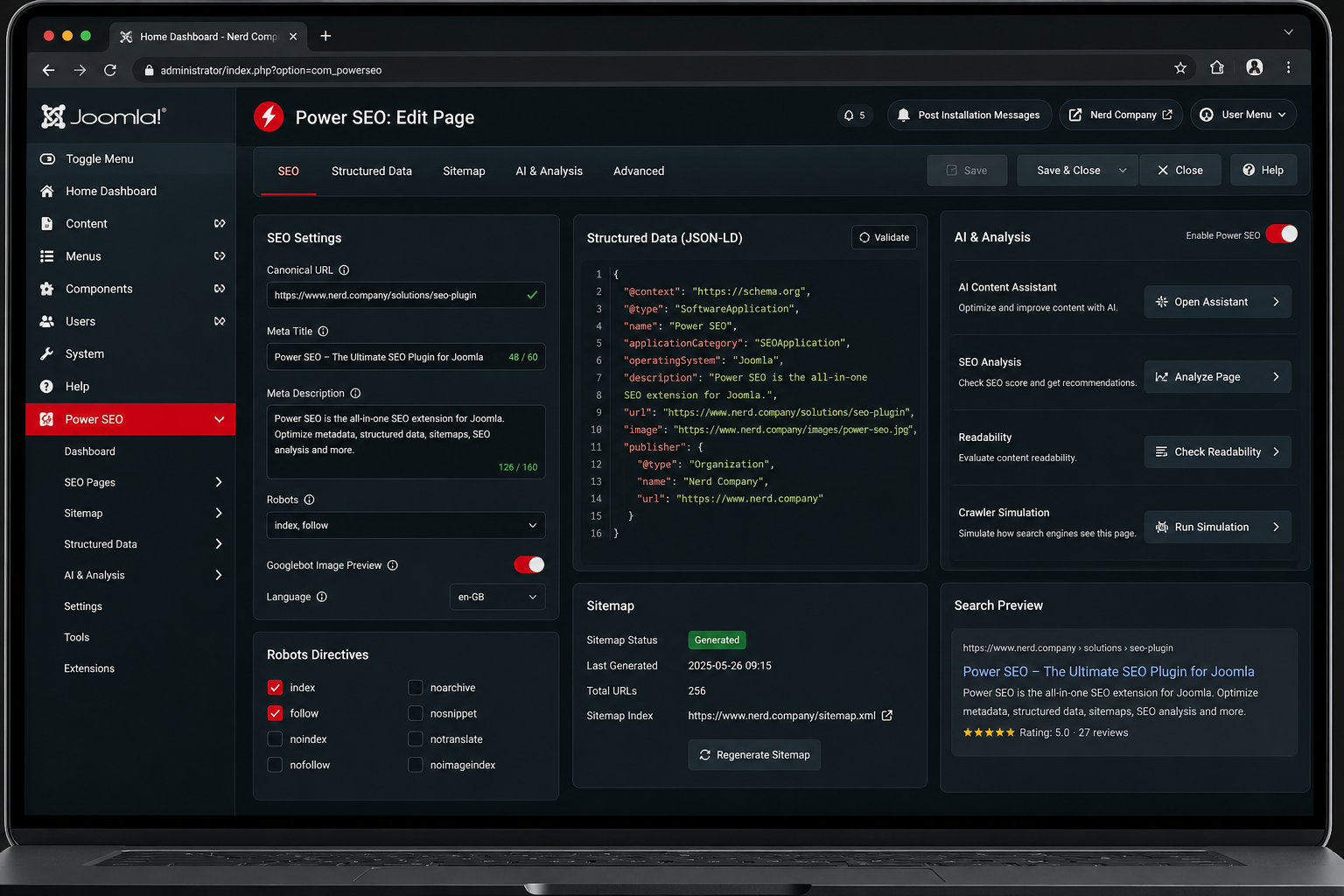Expand SEO Pages submenu
Viewport: 1344px width, 896px height.
click(219, 482)
